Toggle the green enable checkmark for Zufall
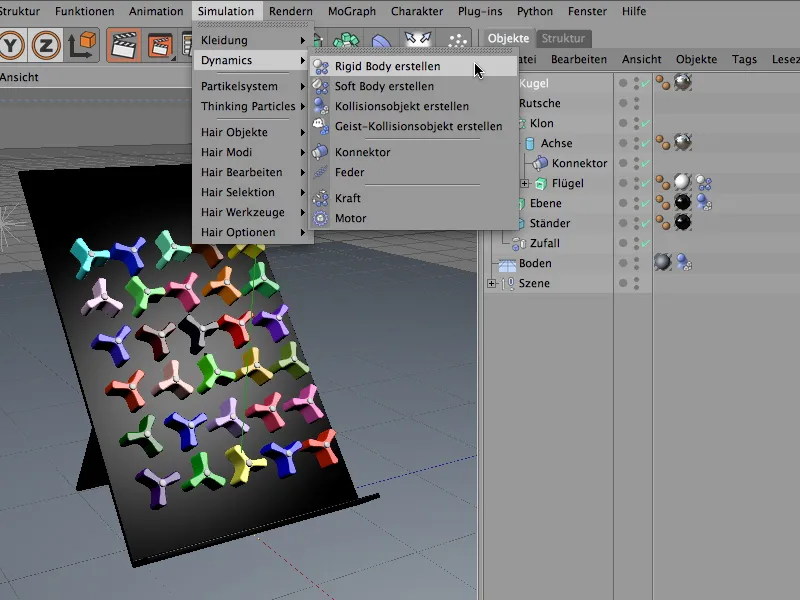Viewport: 800px width, 600px height. click(644, 244)
